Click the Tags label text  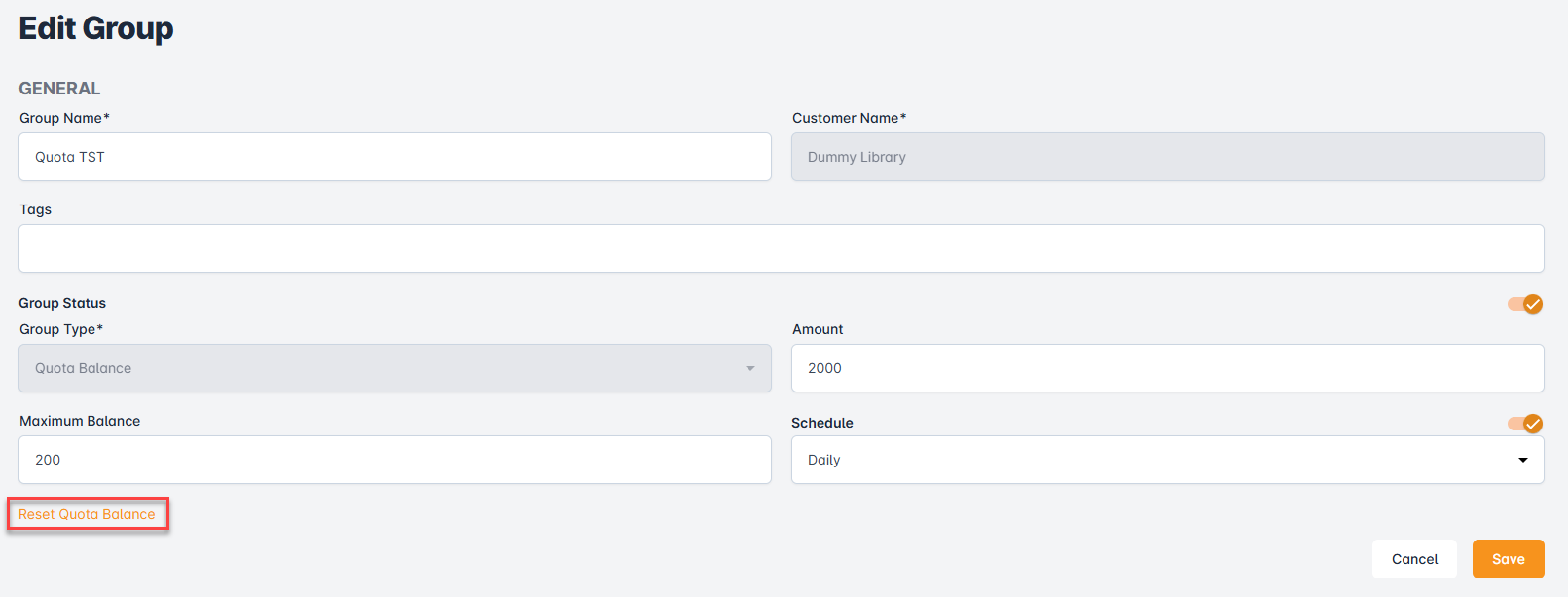point(36,209)
